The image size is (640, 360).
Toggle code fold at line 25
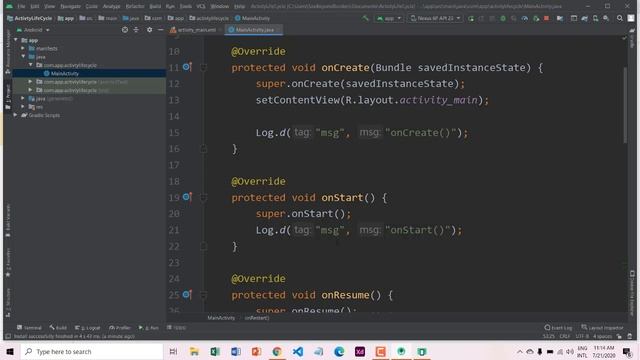tap(203, 295)
